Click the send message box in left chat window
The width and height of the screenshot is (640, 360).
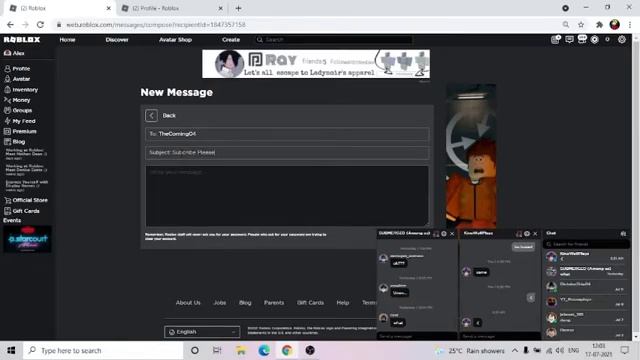417,336
